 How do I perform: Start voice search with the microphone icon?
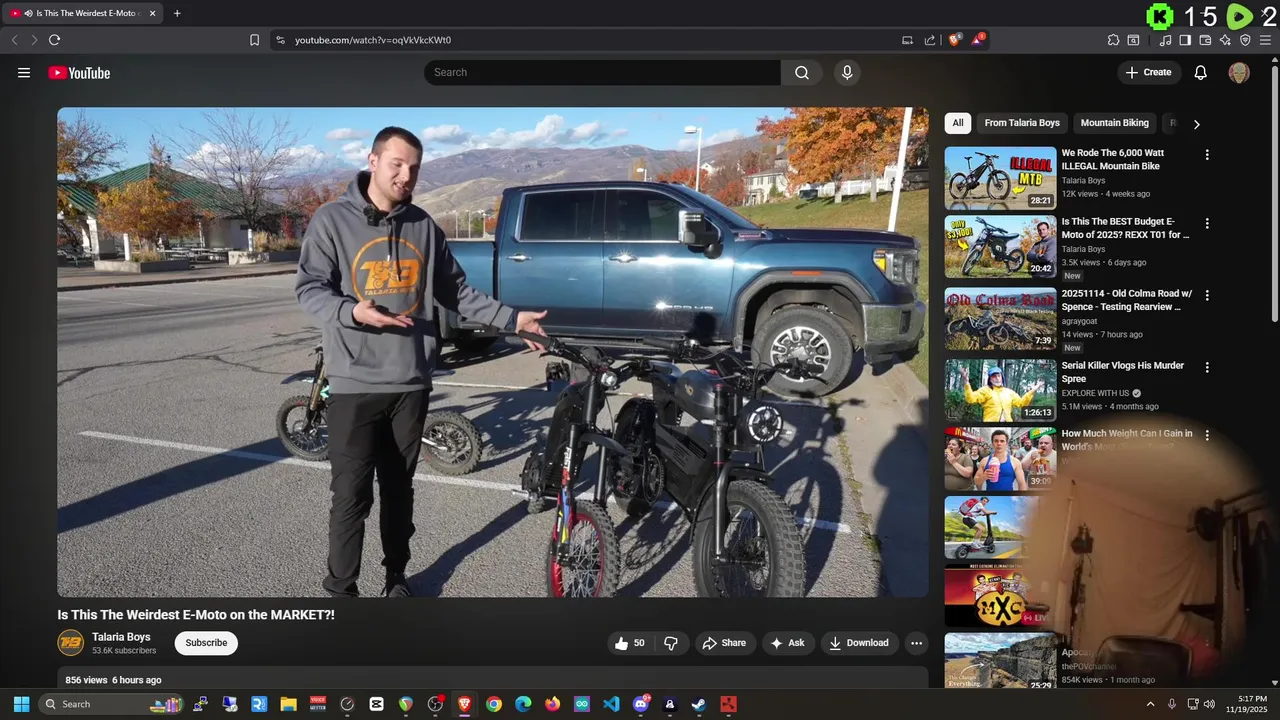click(x=847, y=72)
